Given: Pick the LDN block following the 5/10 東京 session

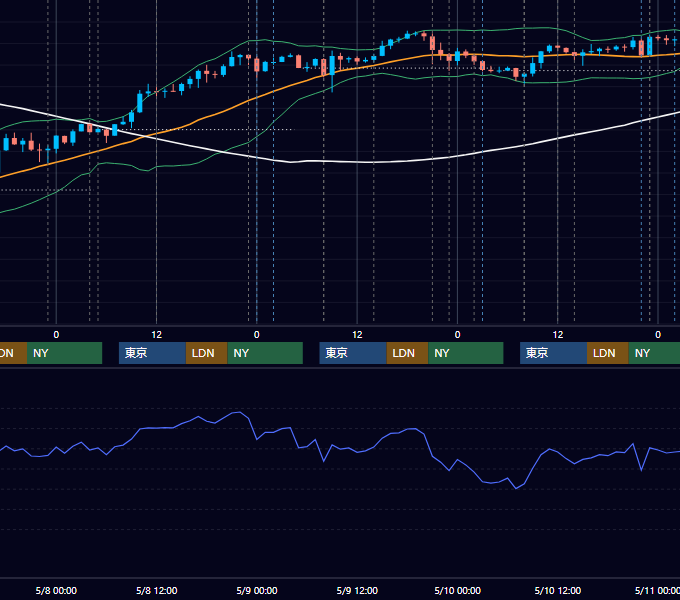Looking at the screenshot, I should tap(608, 353).
